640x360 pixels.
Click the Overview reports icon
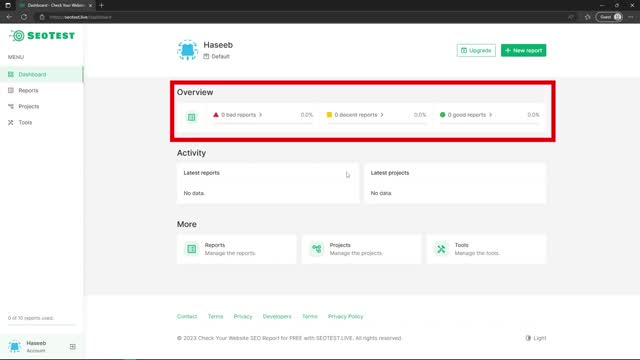191,117
